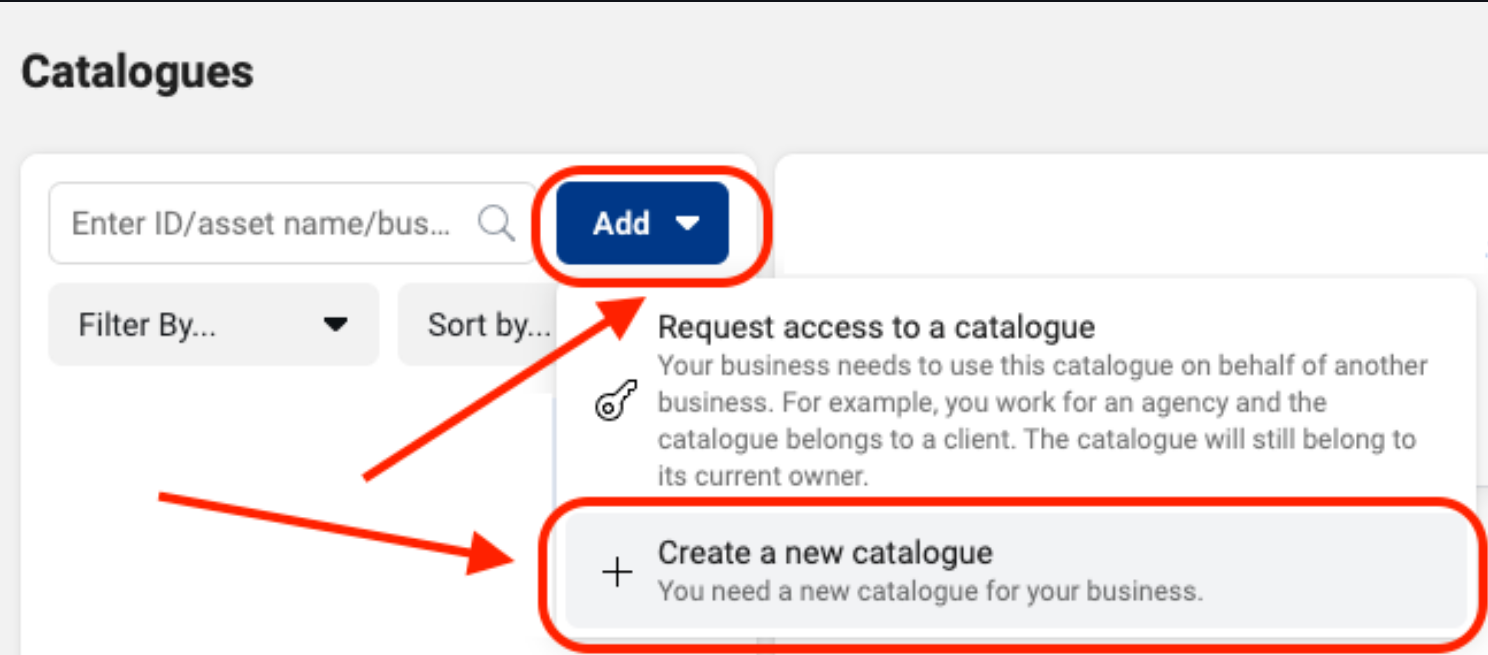
Task: Click the 'Filter By...' label text
Action: click(147, 324)
